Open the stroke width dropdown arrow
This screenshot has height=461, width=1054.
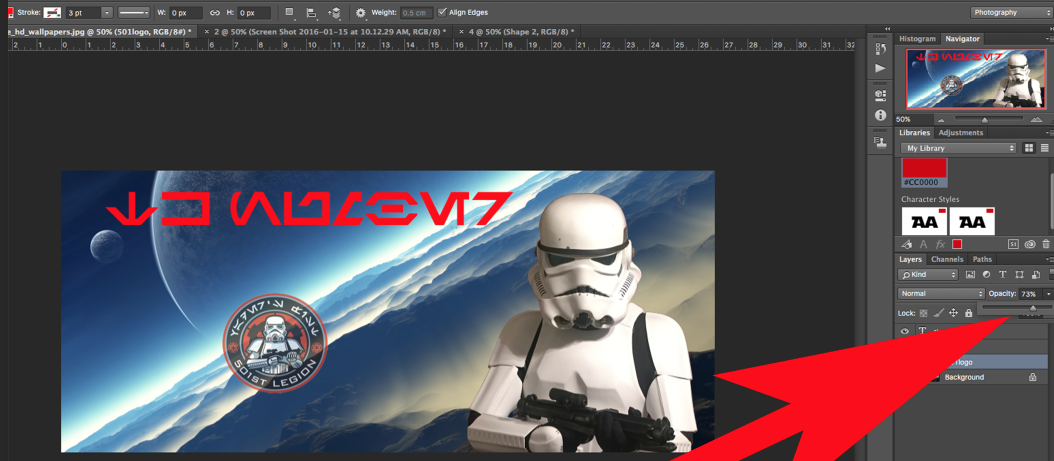pos(108,13)
